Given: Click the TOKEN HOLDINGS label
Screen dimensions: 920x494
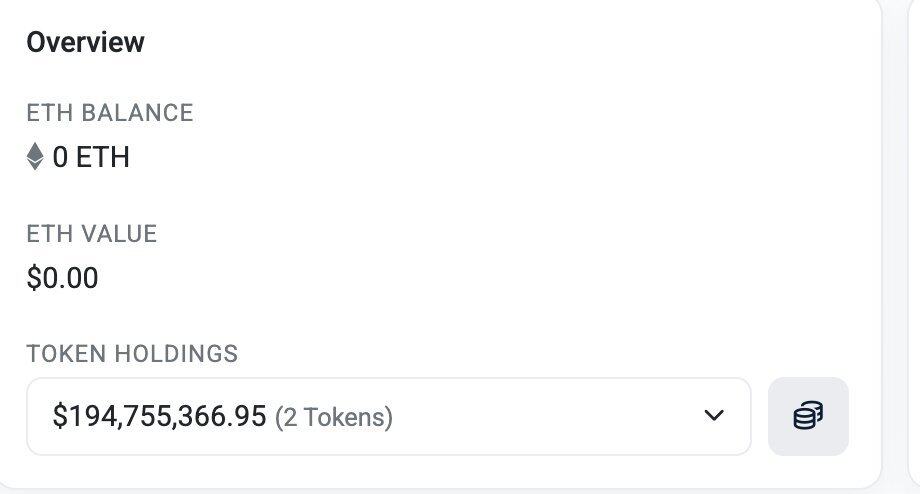Looking at the screenshot, I should click(x=132, y=354).
